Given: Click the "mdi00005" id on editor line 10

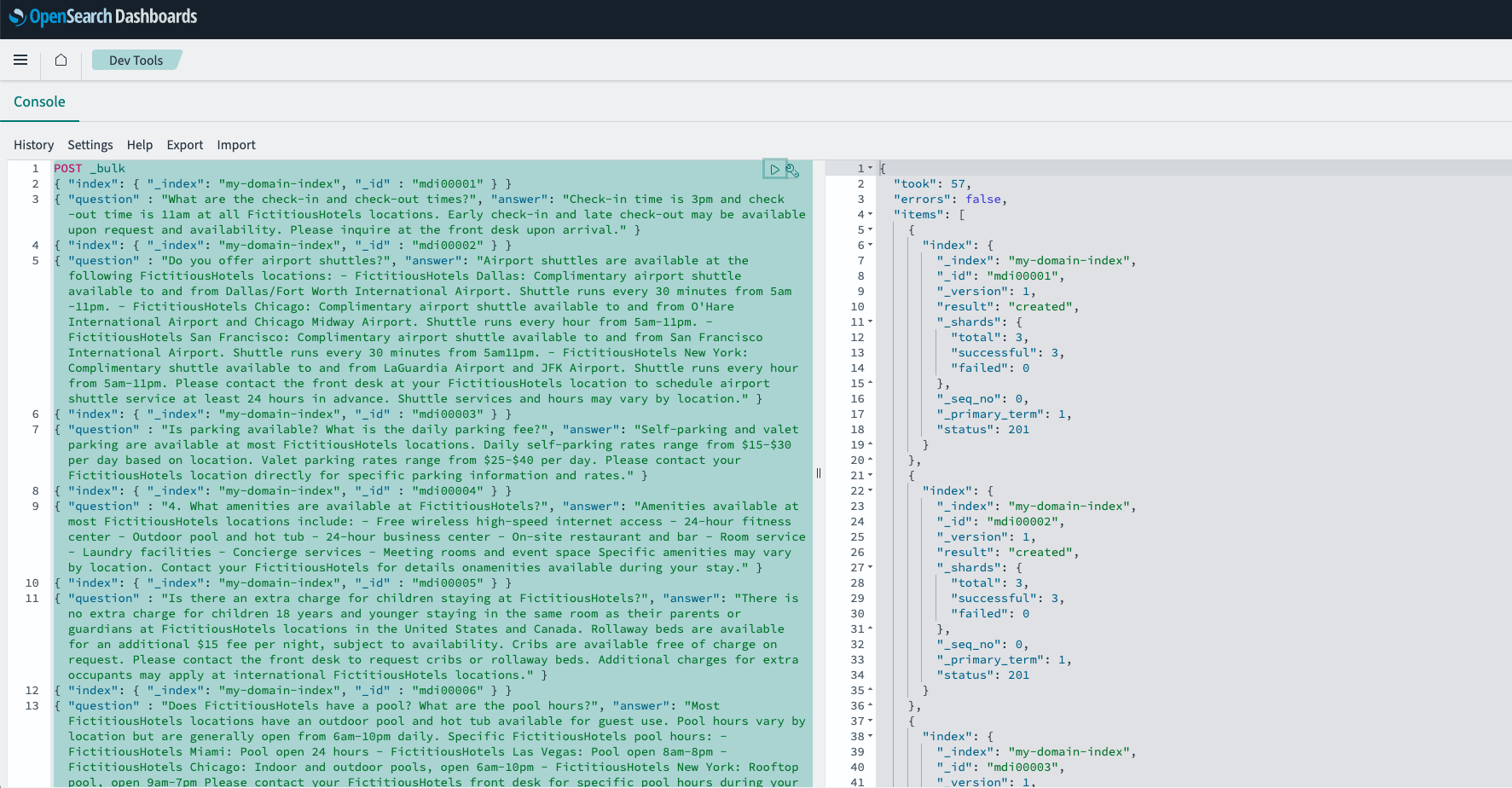Looking at the screenshot, I should (448, 583).
